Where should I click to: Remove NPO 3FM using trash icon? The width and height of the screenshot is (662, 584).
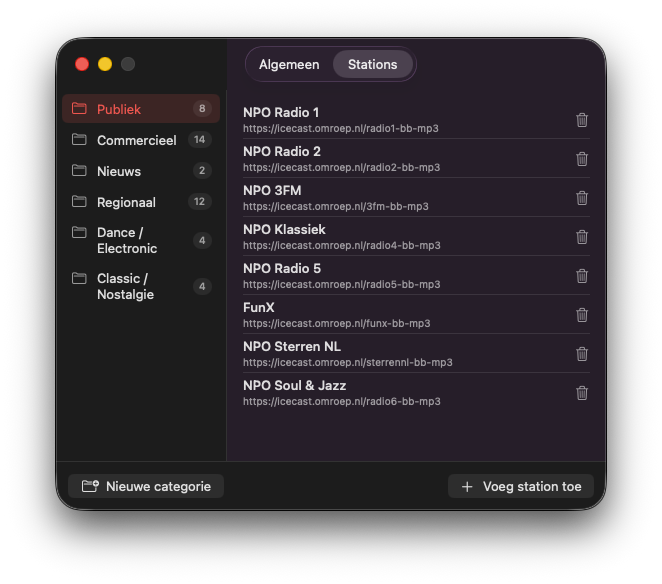tap(582, 198)
